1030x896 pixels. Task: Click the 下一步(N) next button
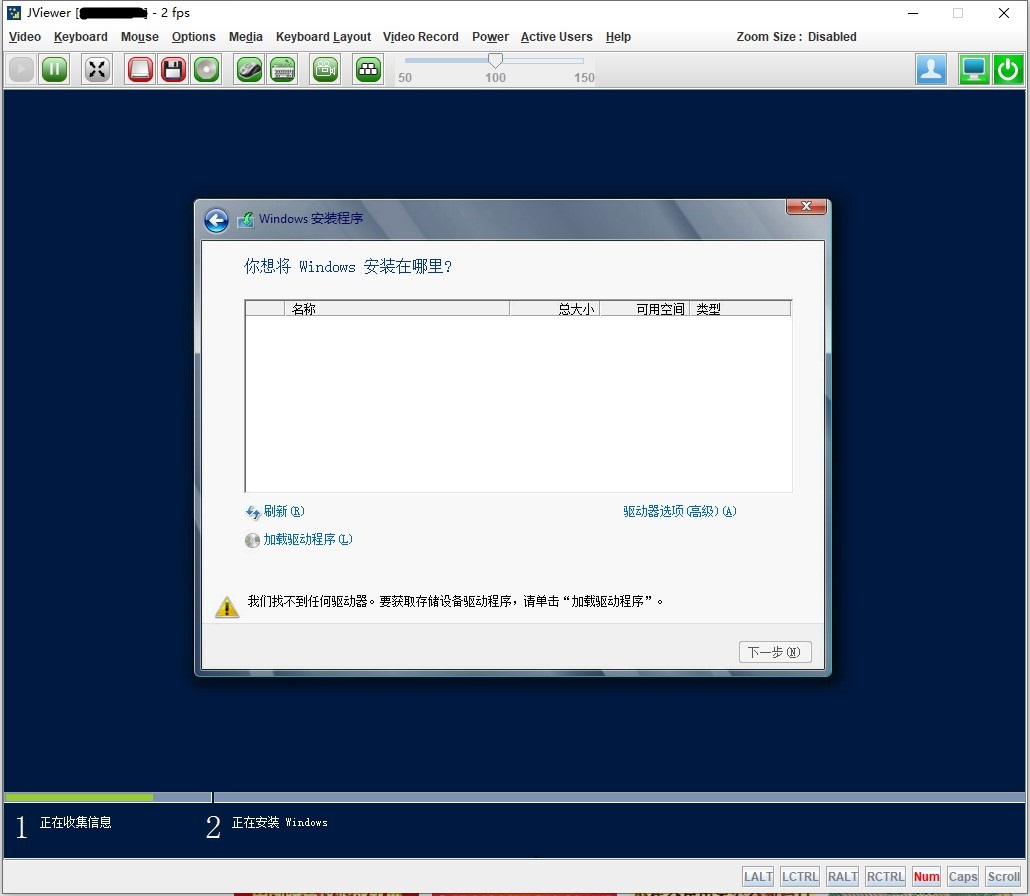point(775,652)
